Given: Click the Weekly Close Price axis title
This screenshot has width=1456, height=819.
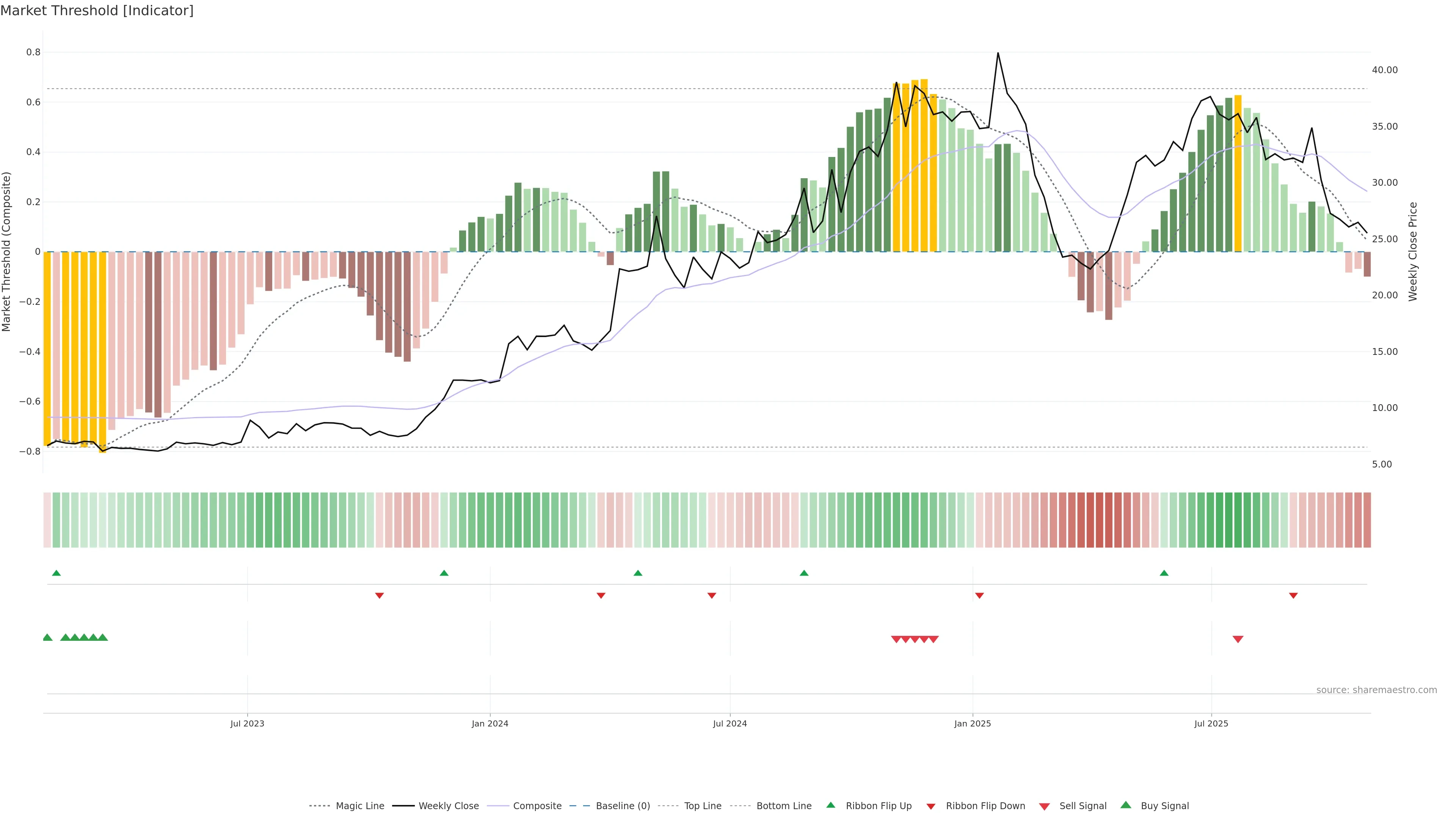Looking at the screenshot, I should click(1412, 251).
